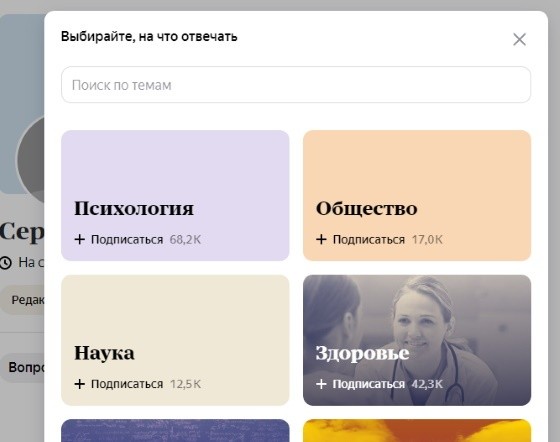Screen dimensions: 560x442
Task: Click the 42,3K subscriber count
Action: coord(427,384)
